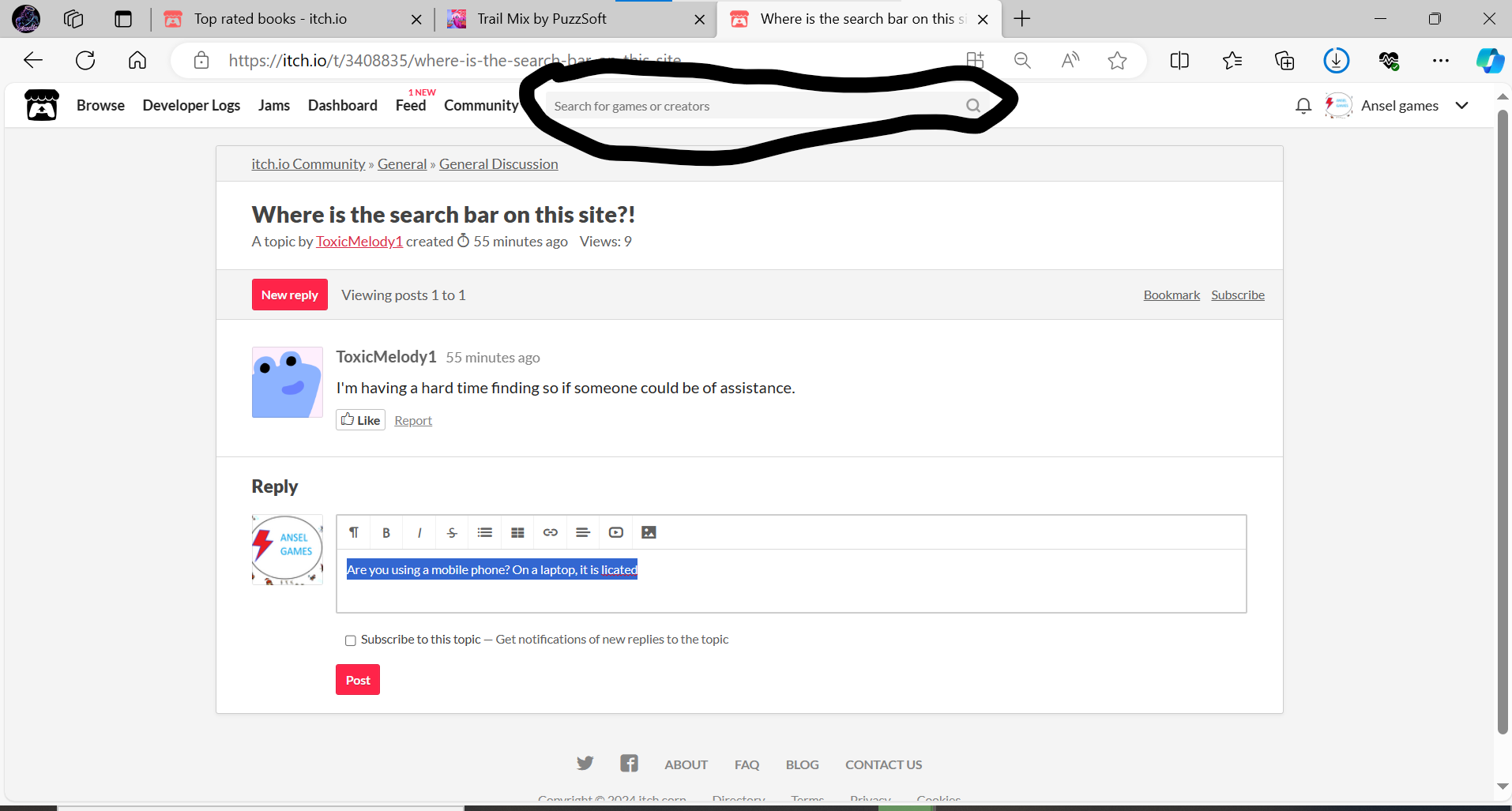This screenshot has width=1512, height=811.
Task: Open the Browse menu
Action: pyautogui.click(x=100, y=106)
